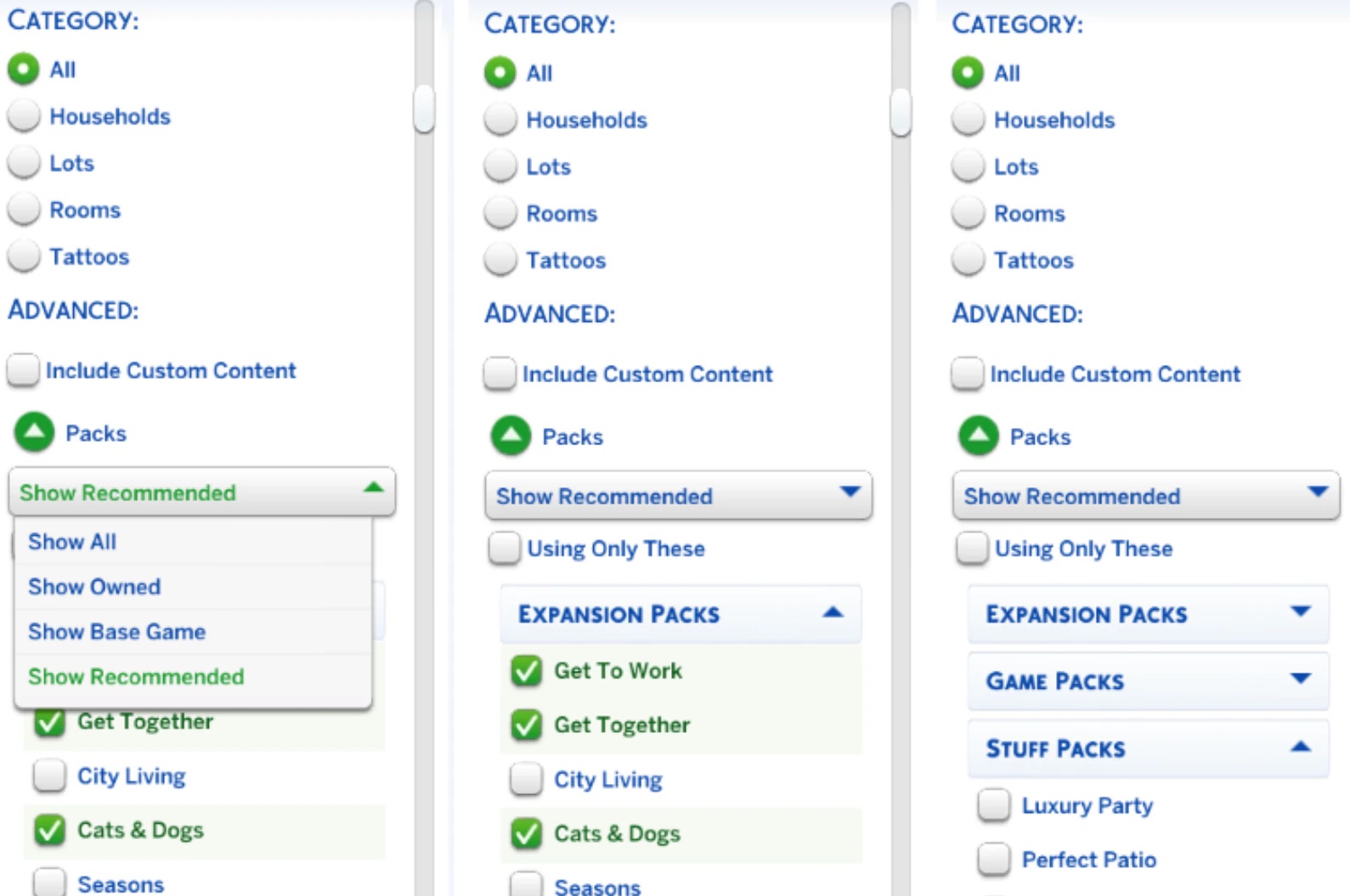Expand Expansion Packs section in right panel

(x=1299, y=612)
